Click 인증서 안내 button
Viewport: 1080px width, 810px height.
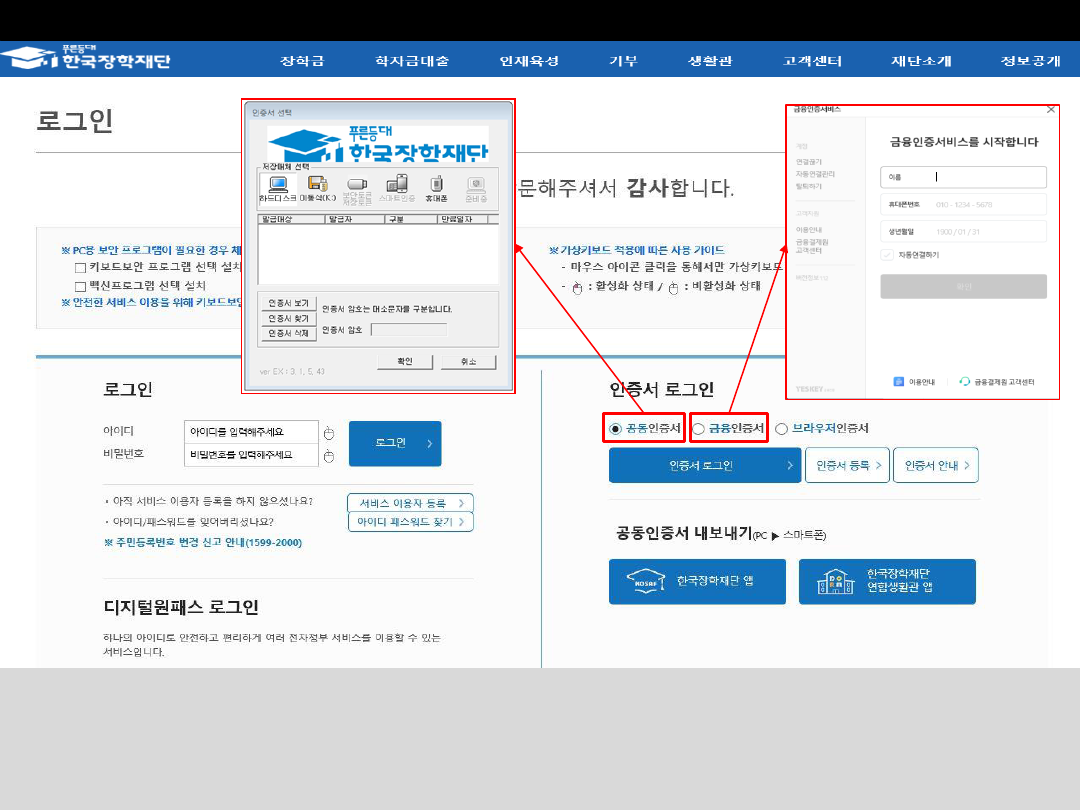coord(936,466)
